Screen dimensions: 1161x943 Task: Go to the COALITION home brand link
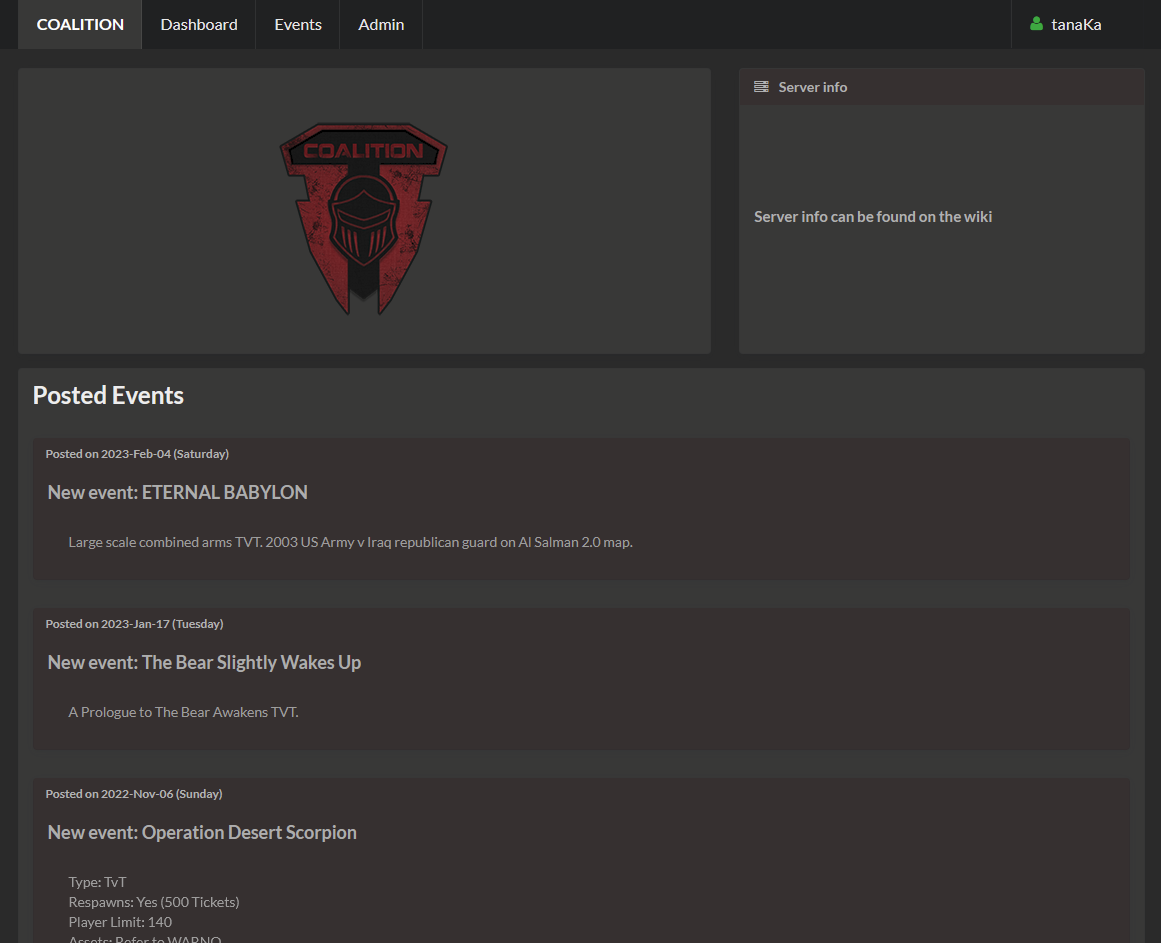pos(80,24)
